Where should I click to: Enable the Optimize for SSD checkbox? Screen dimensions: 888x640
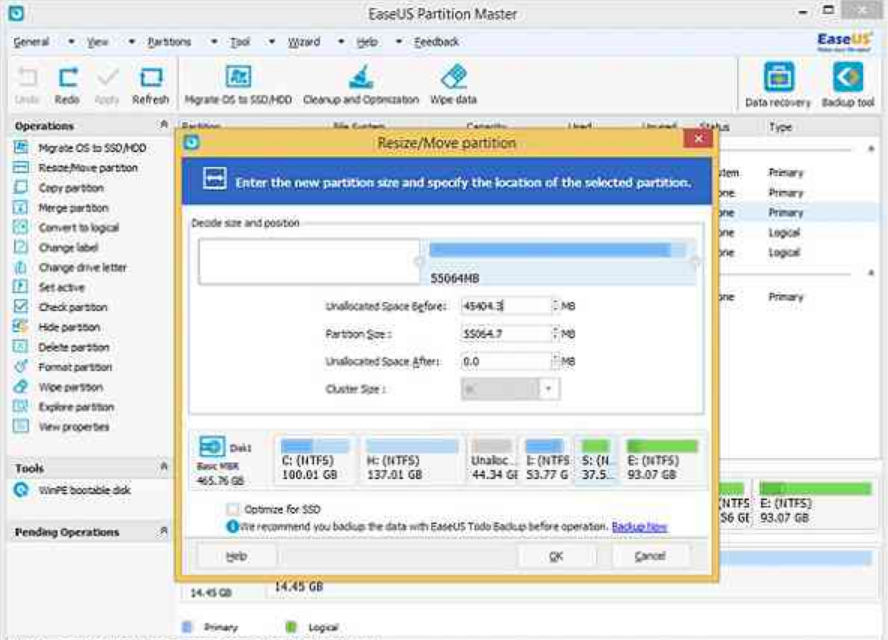(x=233, y=509)
